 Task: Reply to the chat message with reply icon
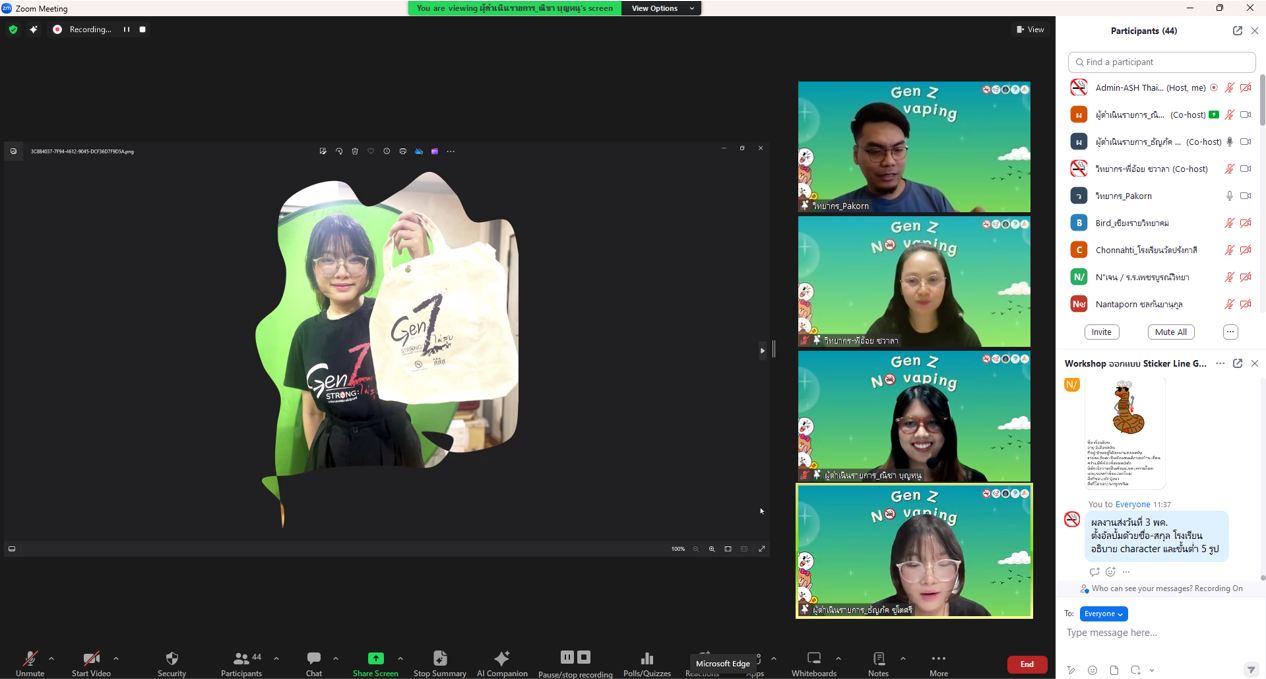1094,572
